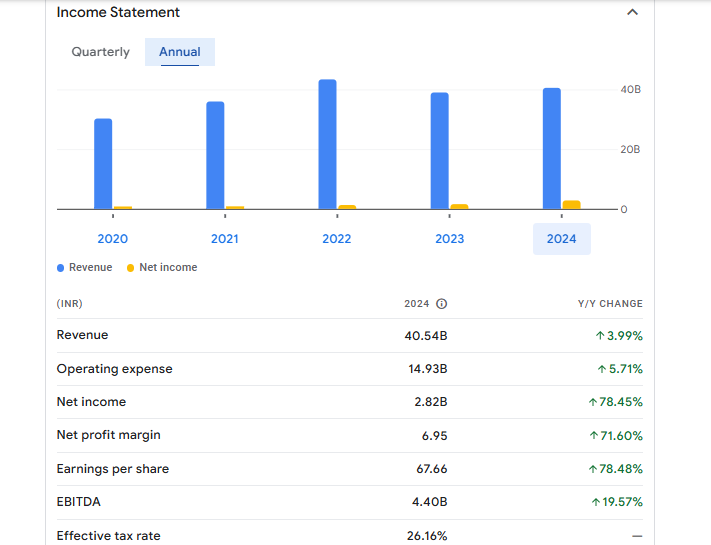Click the 2023 yellow net income bar

[459, 207]
